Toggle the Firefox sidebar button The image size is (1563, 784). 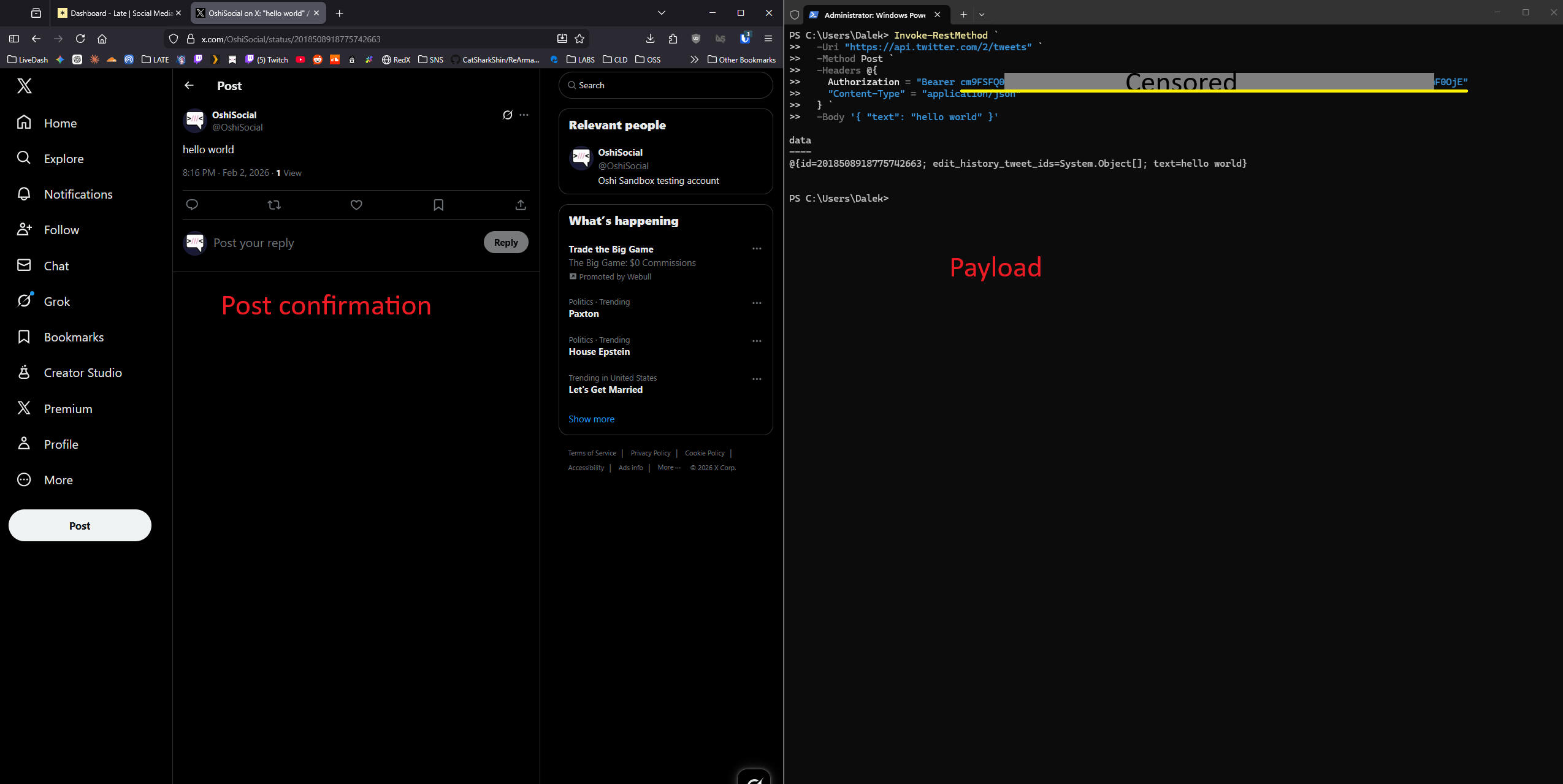click(14, 39)
